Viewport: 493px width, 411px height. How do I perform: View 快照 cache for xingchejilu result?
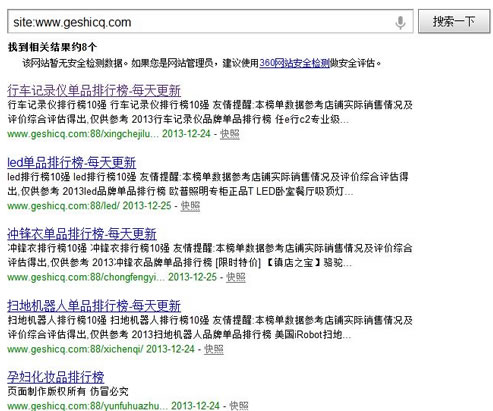tap(230, 134)
